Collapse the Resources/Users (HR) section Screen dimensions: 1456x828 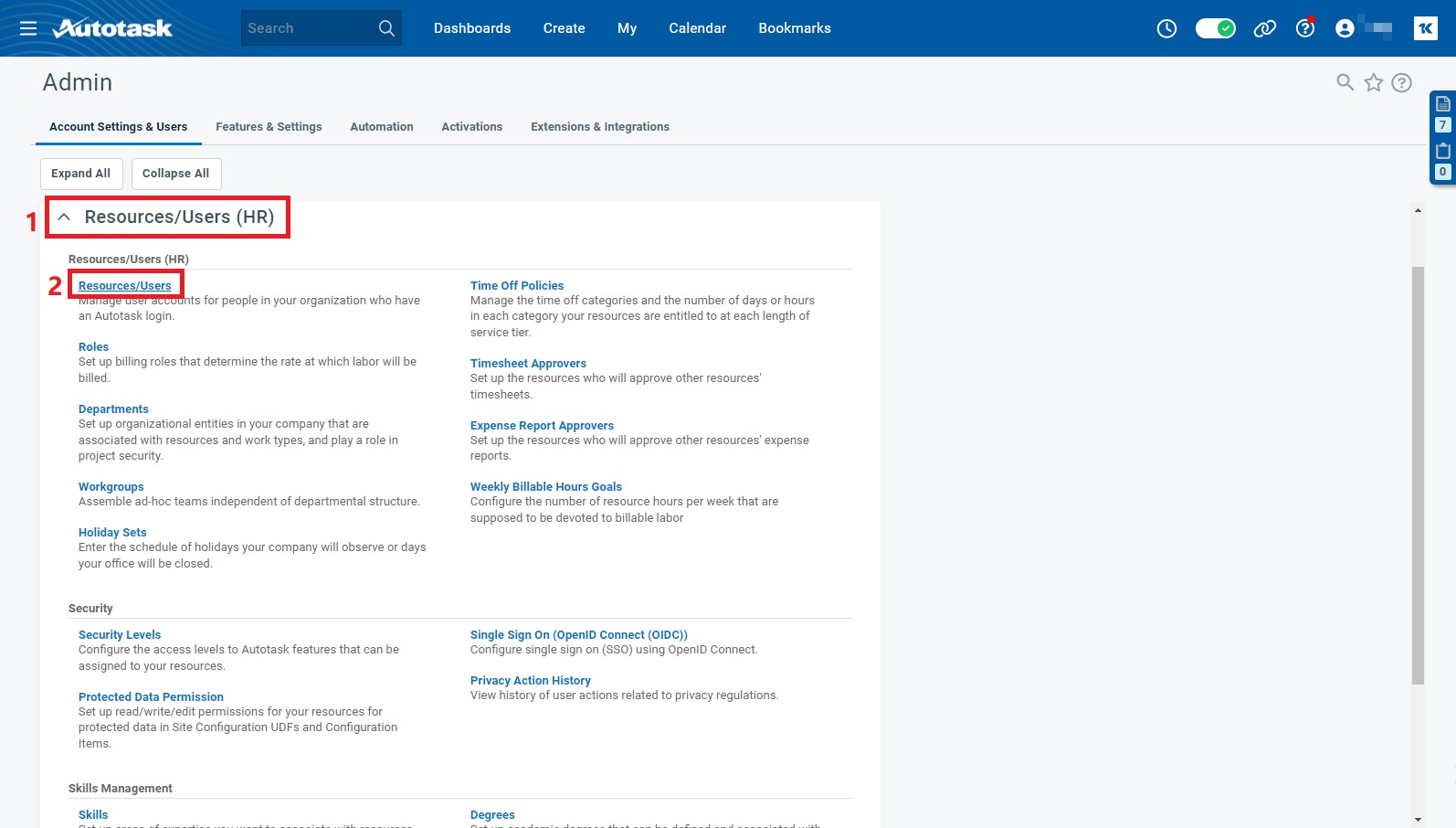[64, 218]
